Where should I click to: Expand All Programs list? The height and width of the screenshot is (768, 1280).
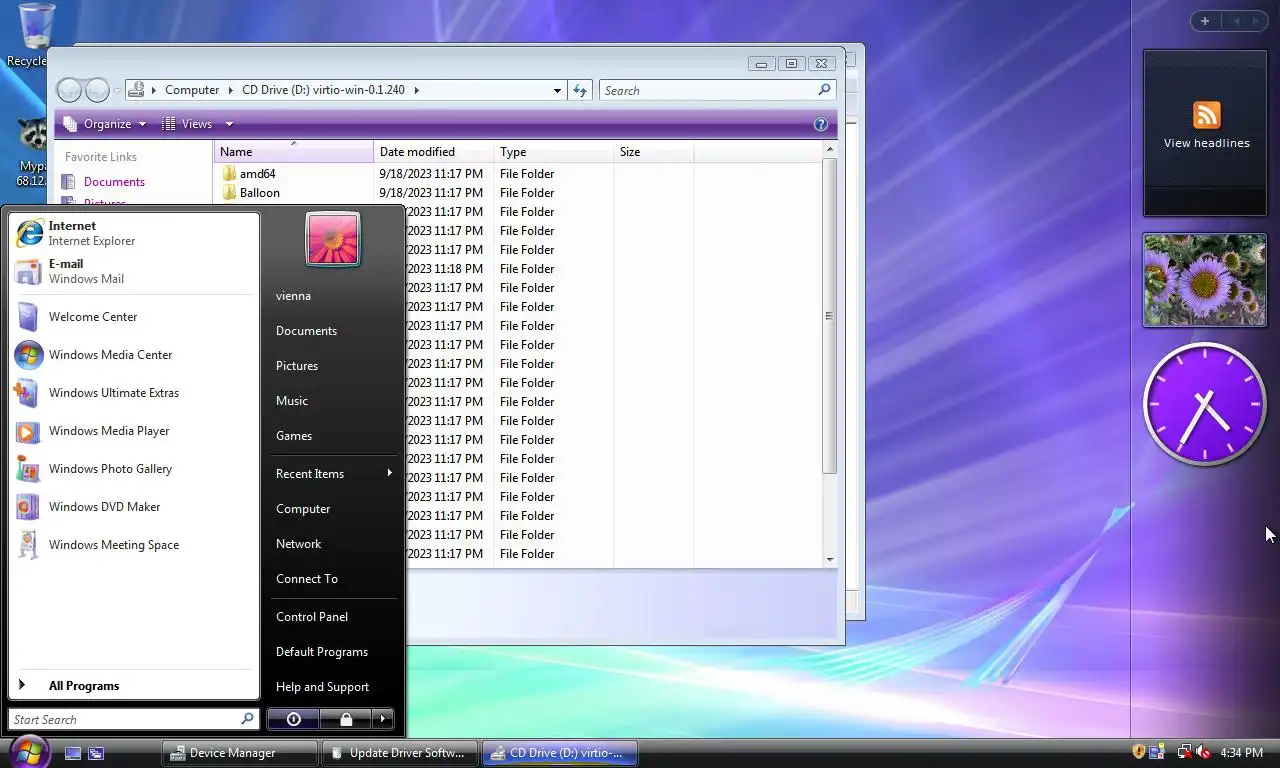[133, 686]
